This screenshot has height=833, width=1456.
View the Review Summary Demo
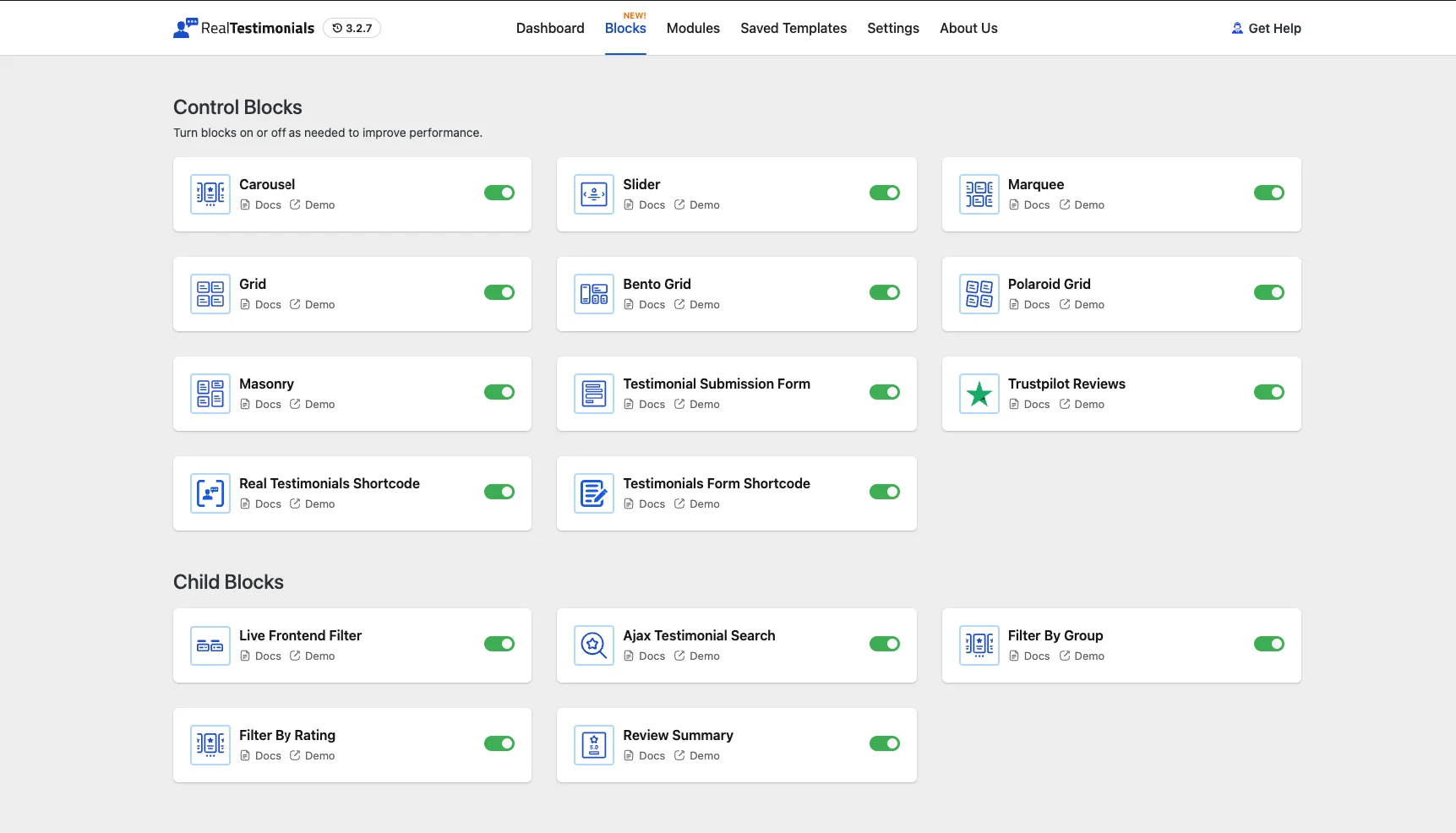(697, 755)
